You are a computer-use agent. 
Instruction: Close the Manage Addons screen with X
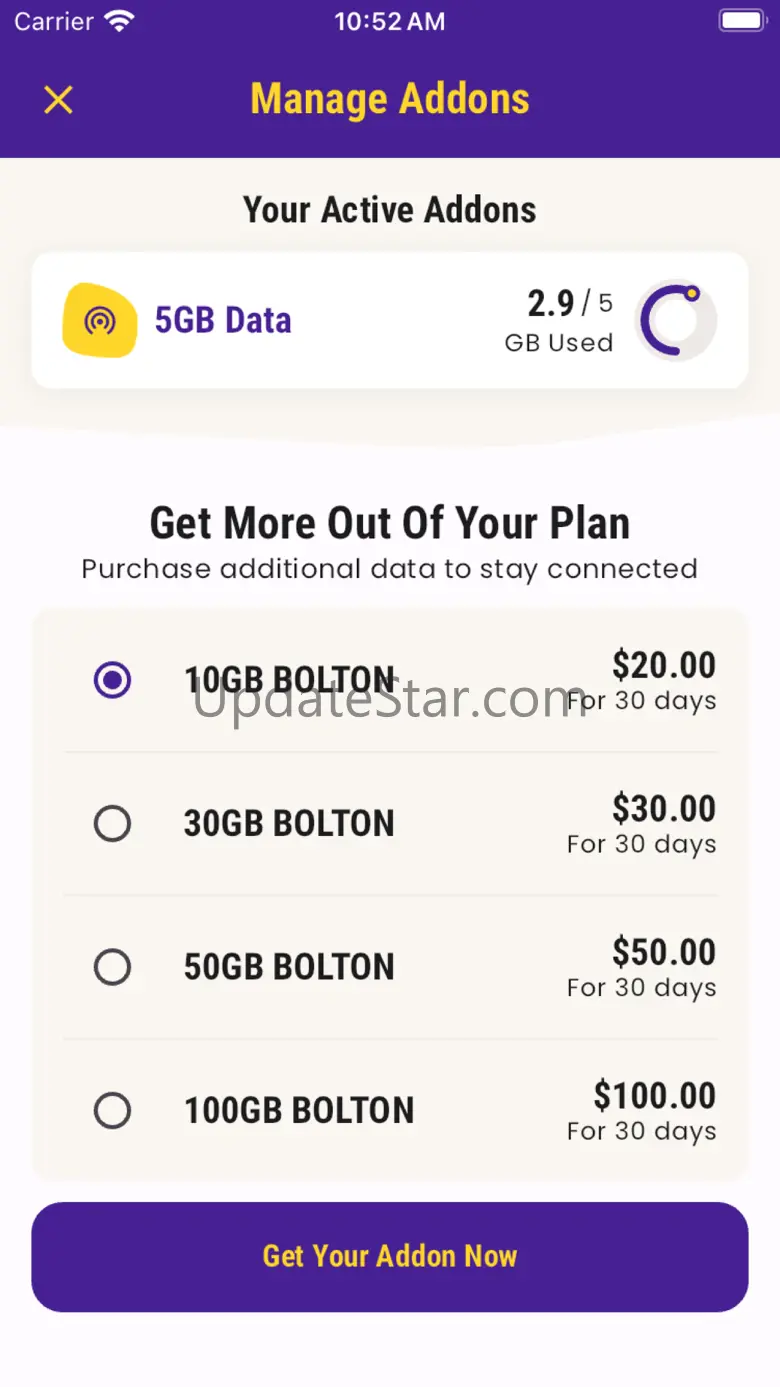click(59, 100)
